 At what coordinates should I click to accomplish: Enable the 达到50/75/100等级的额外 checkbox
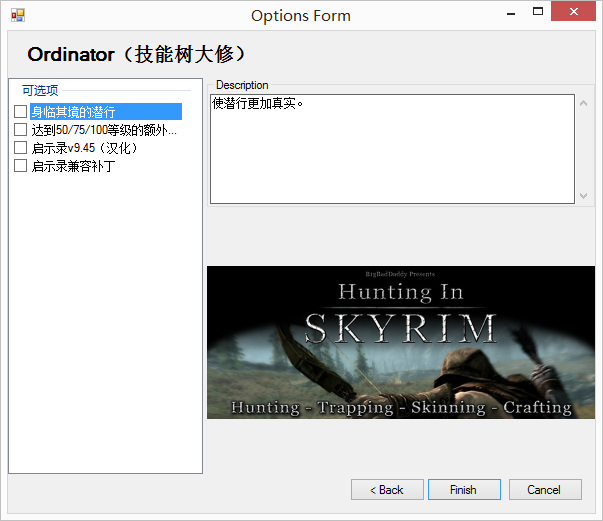click(x=21, y=130)
